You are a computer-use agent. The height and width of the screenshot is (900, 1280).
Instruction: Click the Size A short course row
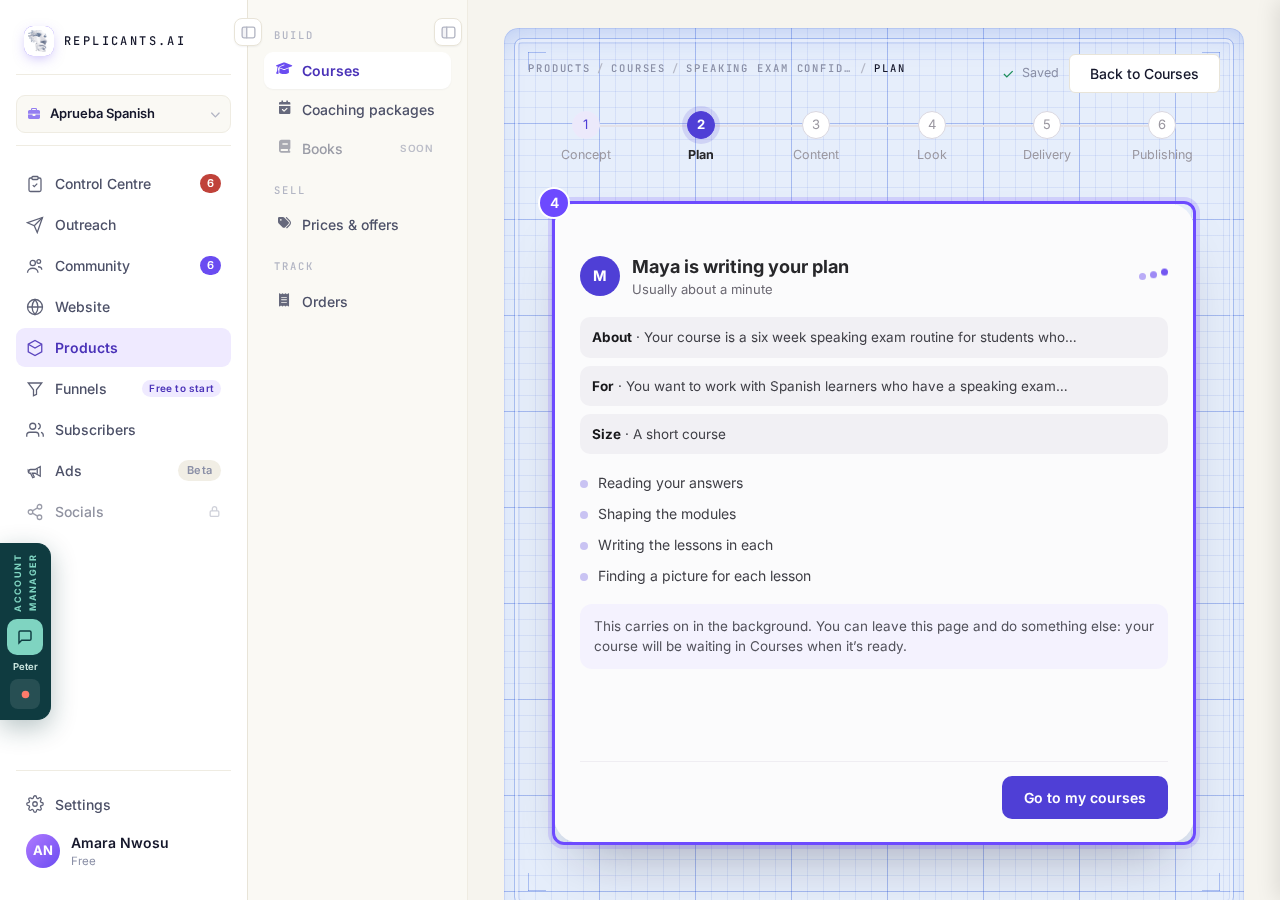pyautogui.click(x=874, y=434)
